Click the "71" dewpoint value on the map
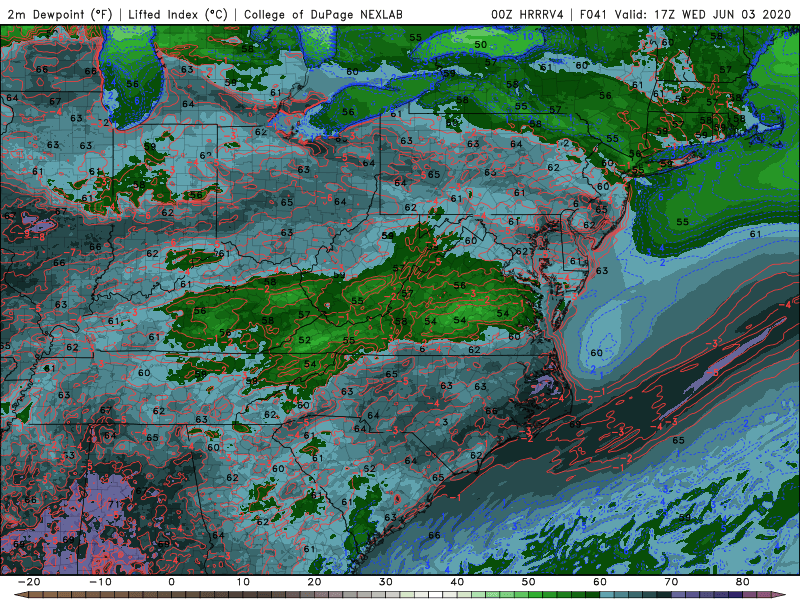This screenshot has width=800, height=600. [x=114, y=504]
